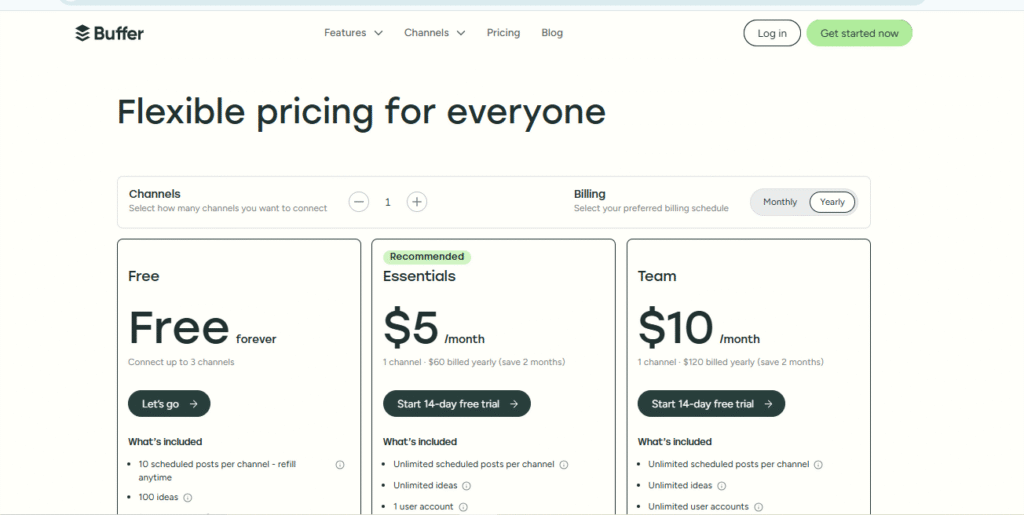Expand the Channels navigation chevron
The height and width of the screenshot is (515, 1024).
pos(460,33)
